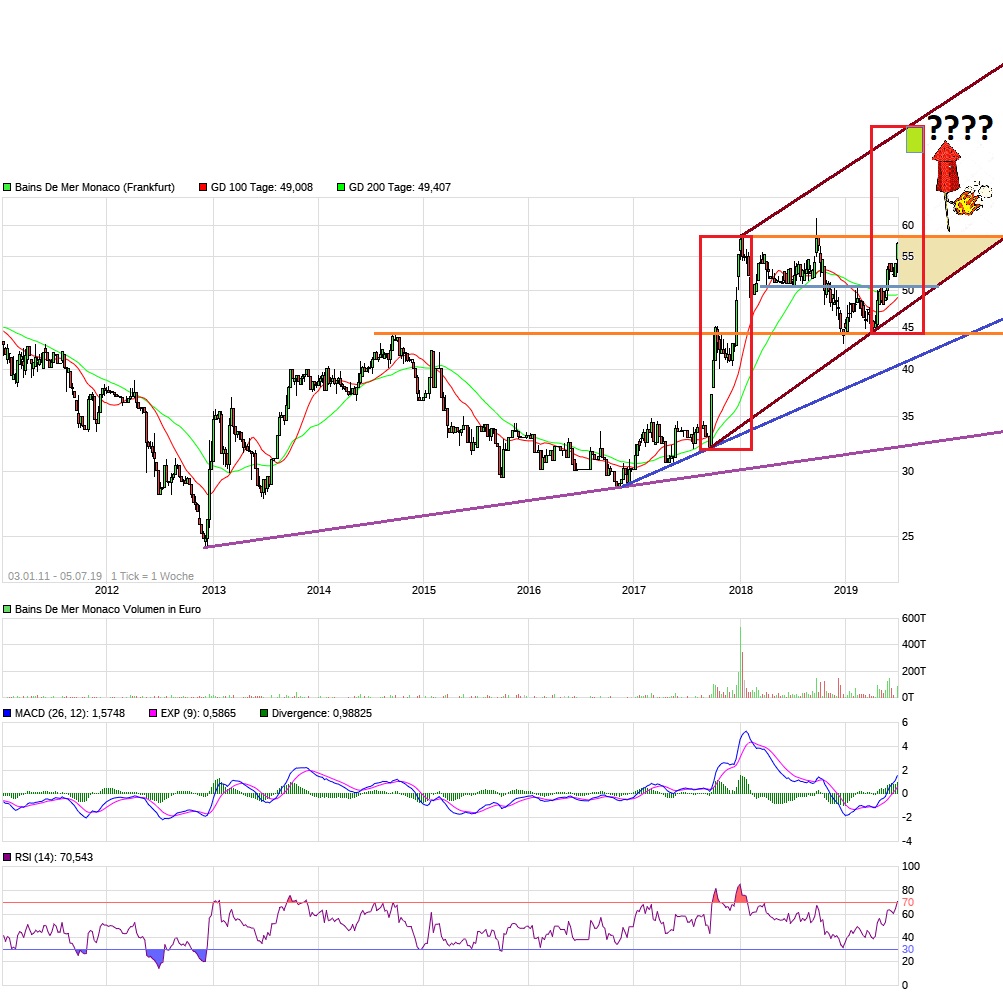Viewport: 1003px width, 995px height.
Task: Click volume axis label 200T
Action: coord(913,672)
